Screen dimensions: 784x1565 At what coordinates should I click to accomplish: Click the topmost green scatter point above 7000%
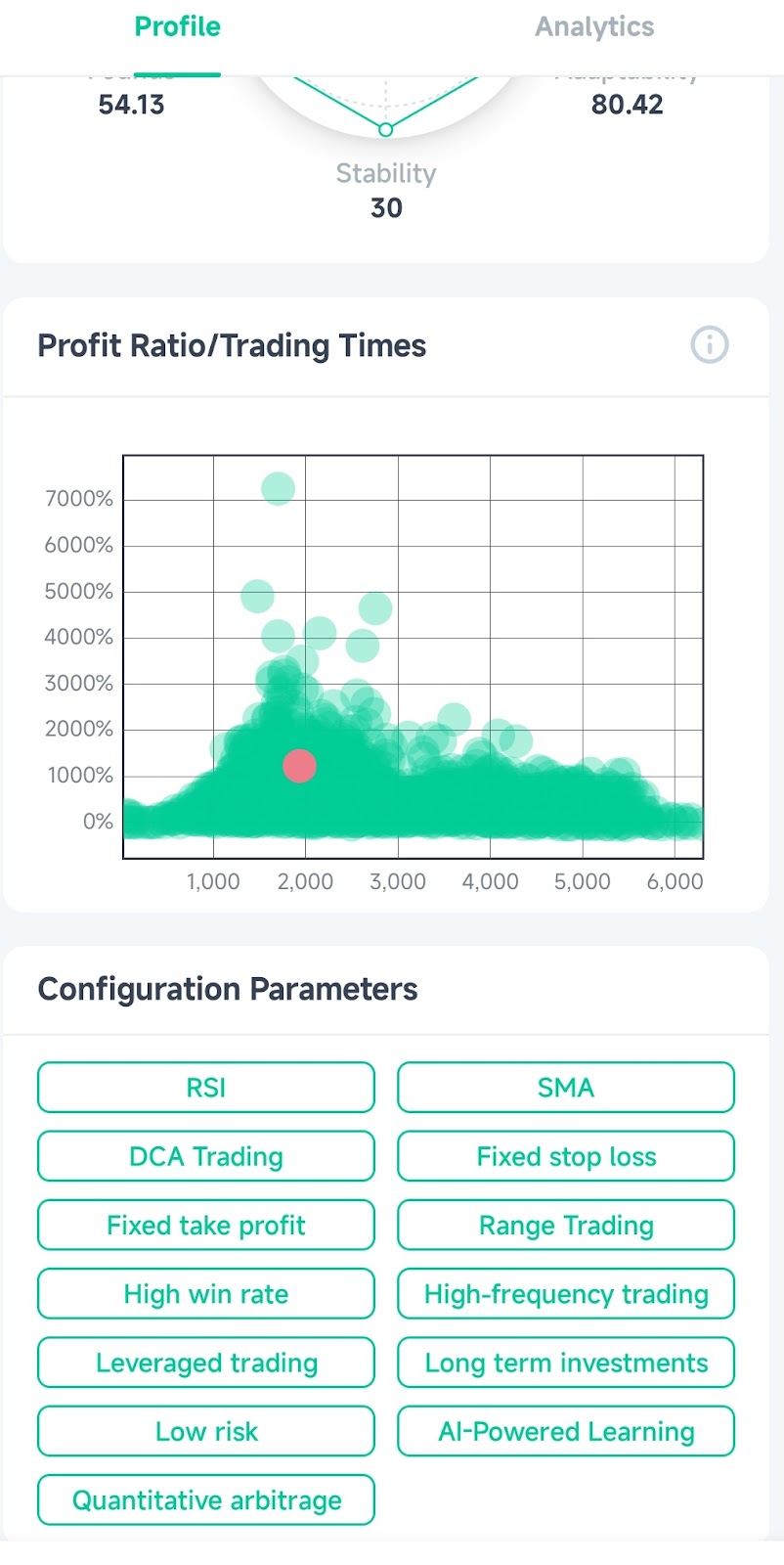coord(278,488)
